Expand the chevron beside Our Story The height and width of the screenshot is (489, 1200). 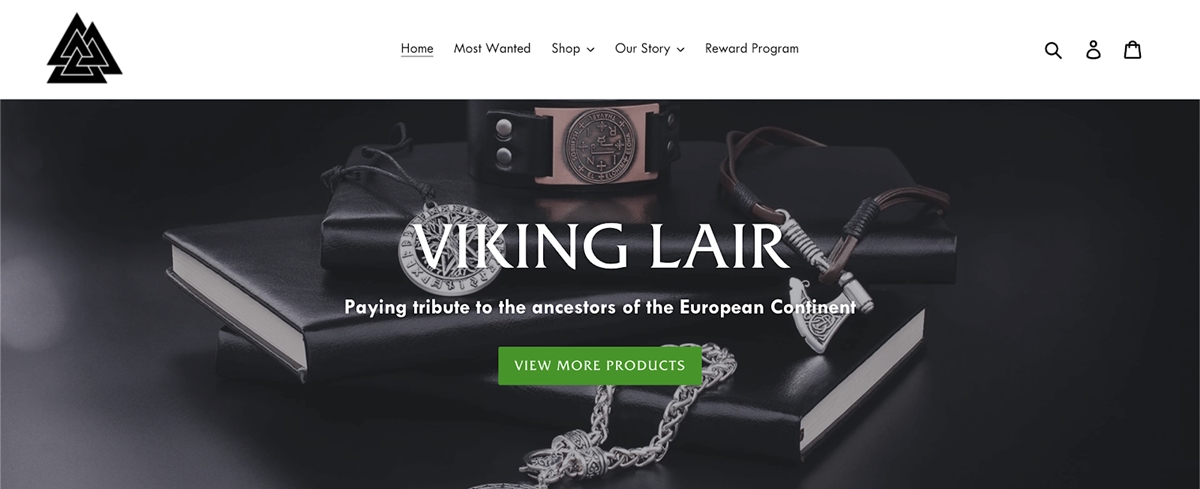coord(680,49)
